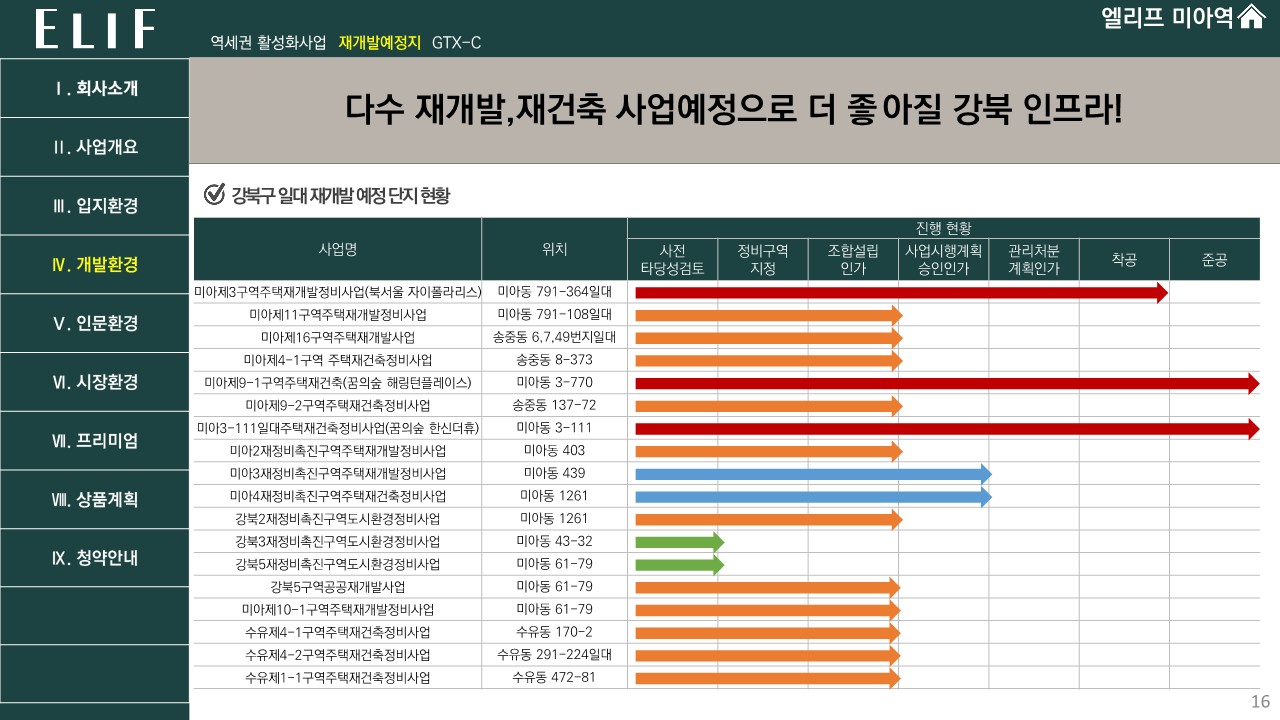Click the green progress arrow for 강북3재정비촉진구역 row
This screenshot has height=720, width=1280.
[679, 542]
